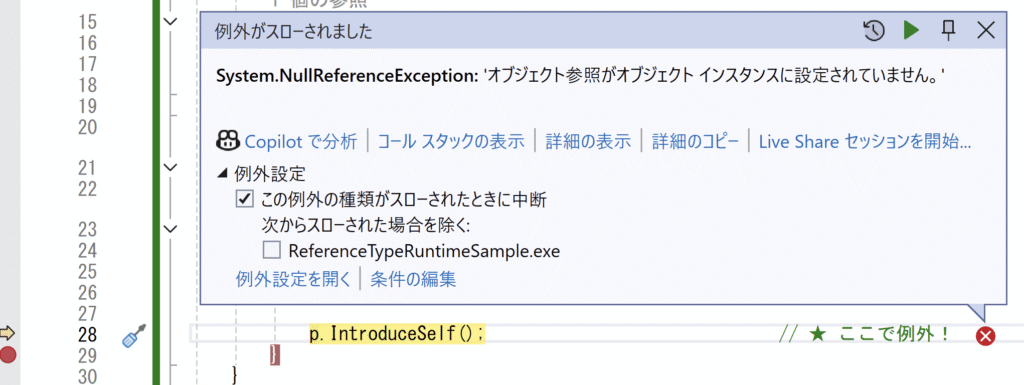Click line number 28 in the margin

point(87,335)
